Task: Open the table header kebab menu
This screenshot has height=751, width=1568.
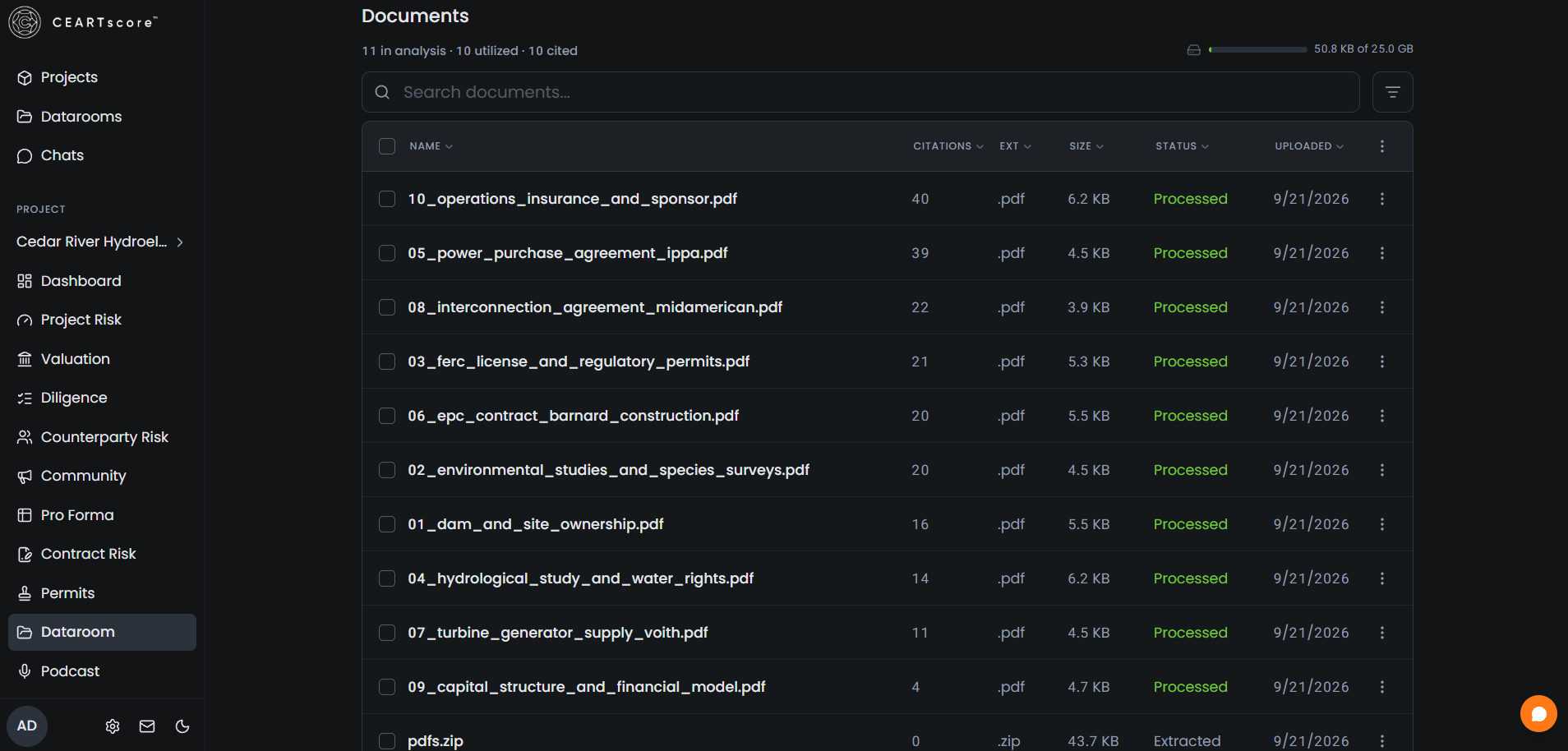Action: 1381,146
